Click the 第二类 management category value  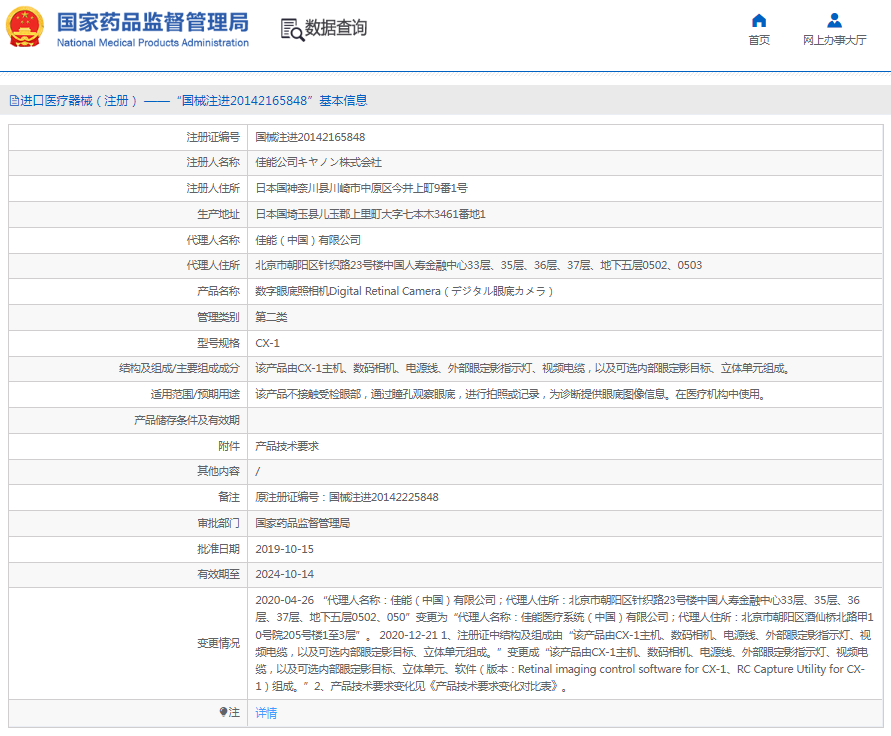click(271, 317)
